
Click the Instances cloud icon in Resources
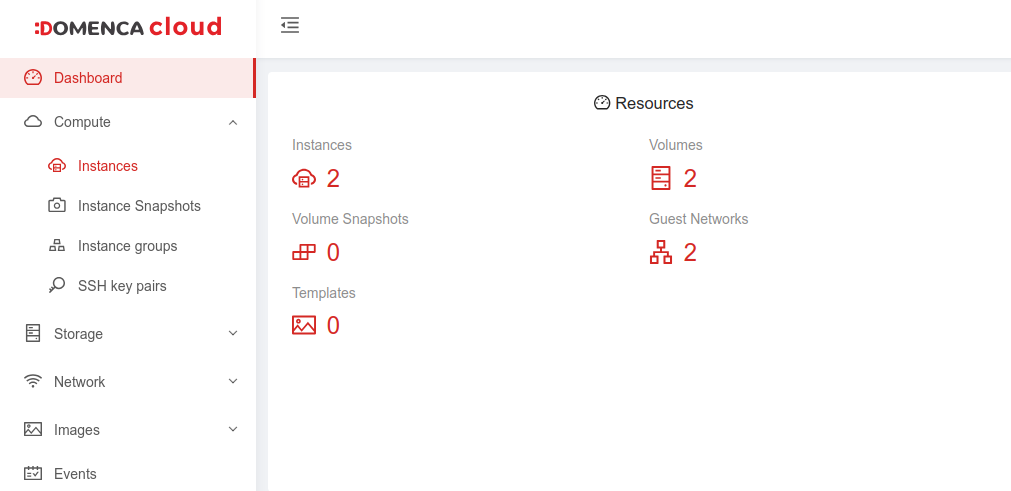304,179
